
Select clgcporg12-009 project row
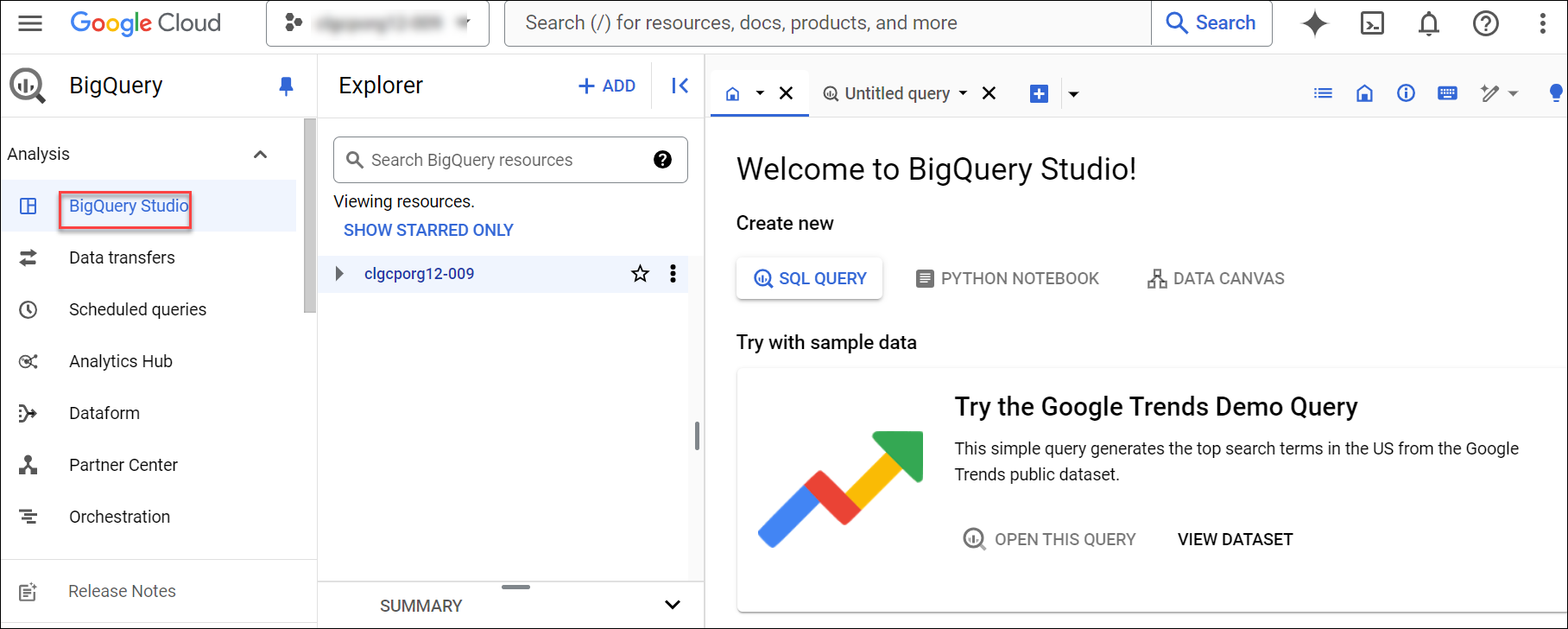point(503,274)
